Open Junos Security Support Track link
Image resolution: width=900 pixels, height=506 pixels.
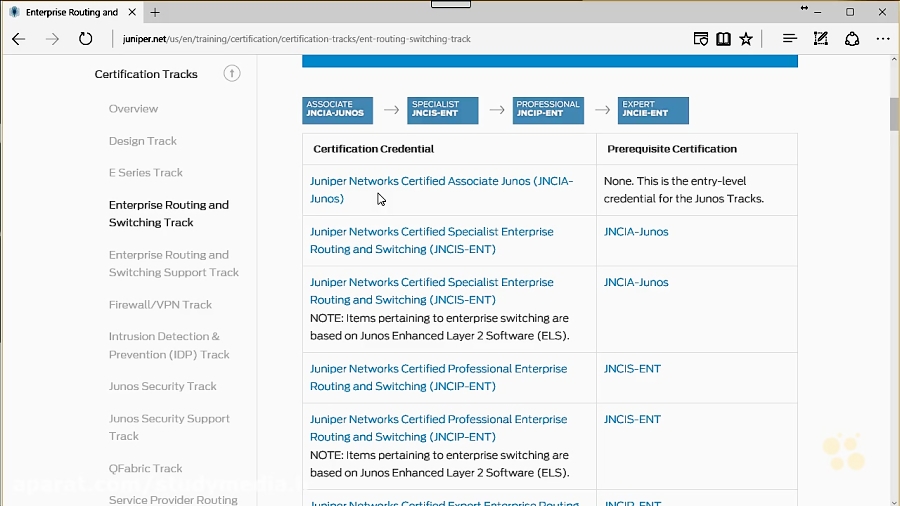point(169,427)
